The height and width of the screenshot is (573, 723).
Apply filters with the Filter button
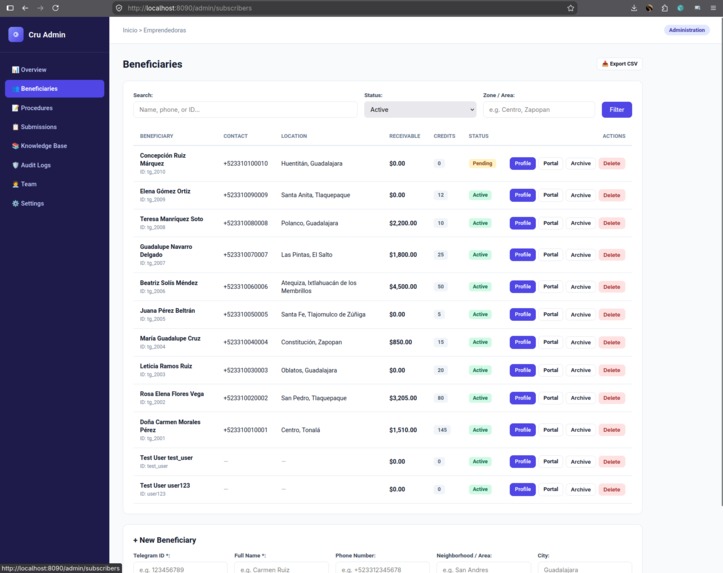(x=616, y=110)
